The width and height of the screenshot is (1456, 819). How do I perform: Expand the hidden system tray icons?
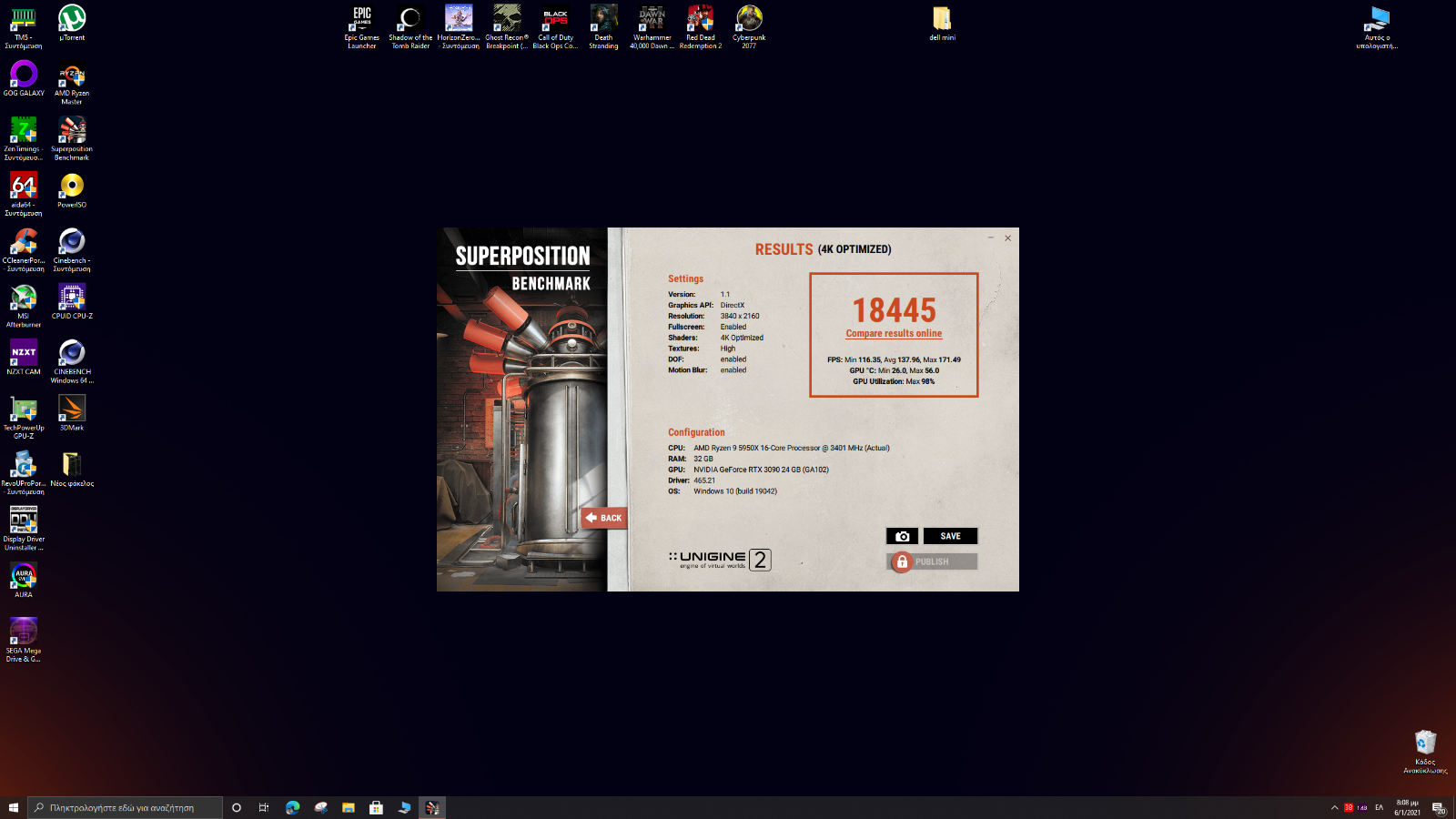(1335, 807)
